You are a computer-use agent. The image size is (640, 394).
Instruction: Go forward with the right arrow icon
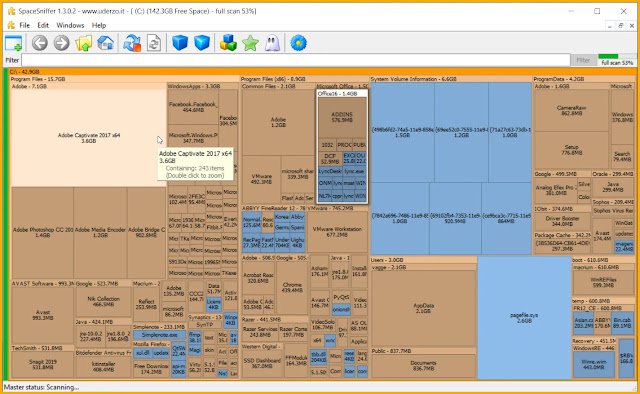[x=62, y=43]
